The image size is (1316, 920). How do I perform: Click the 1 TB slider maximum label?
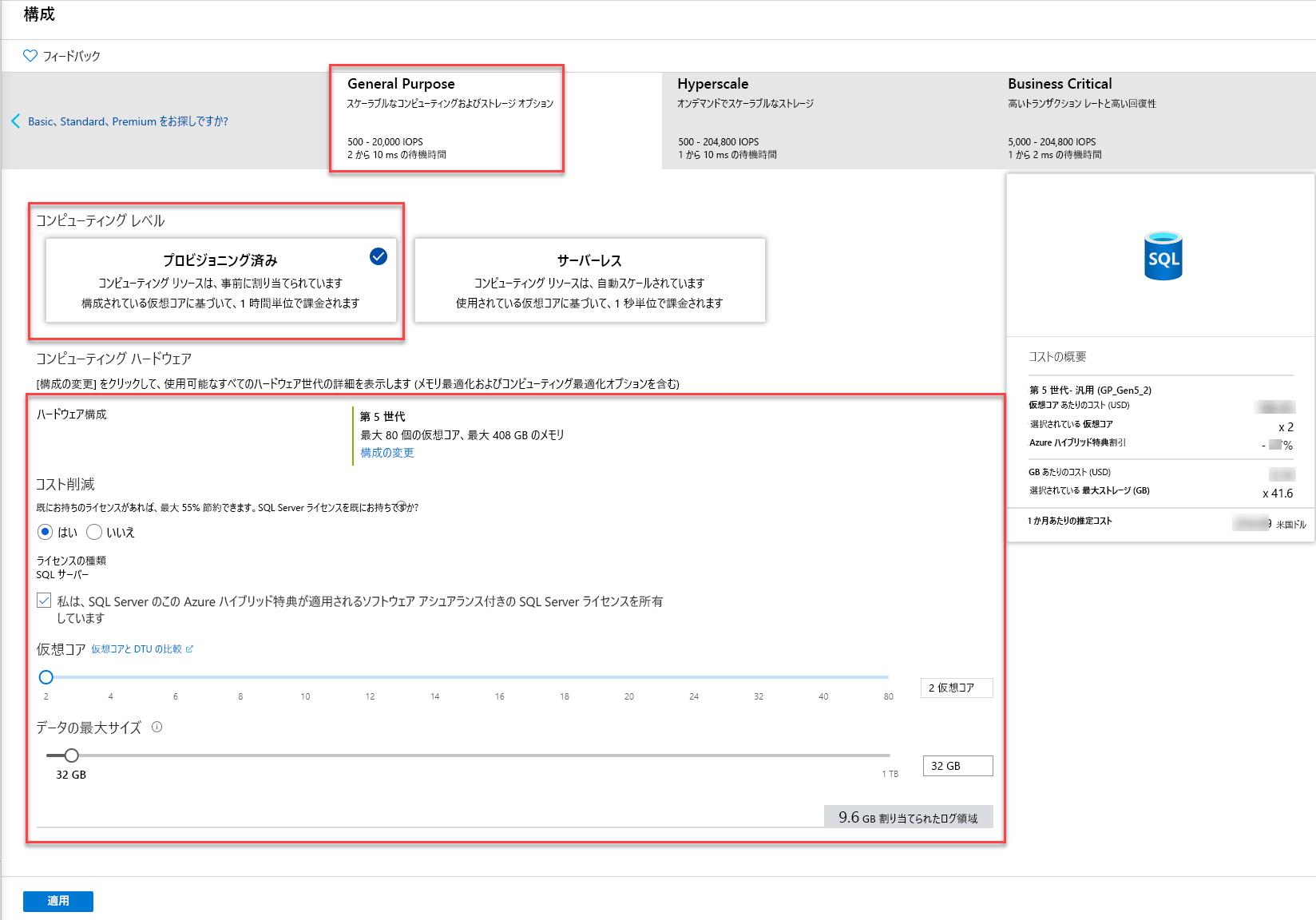point(890,774)
